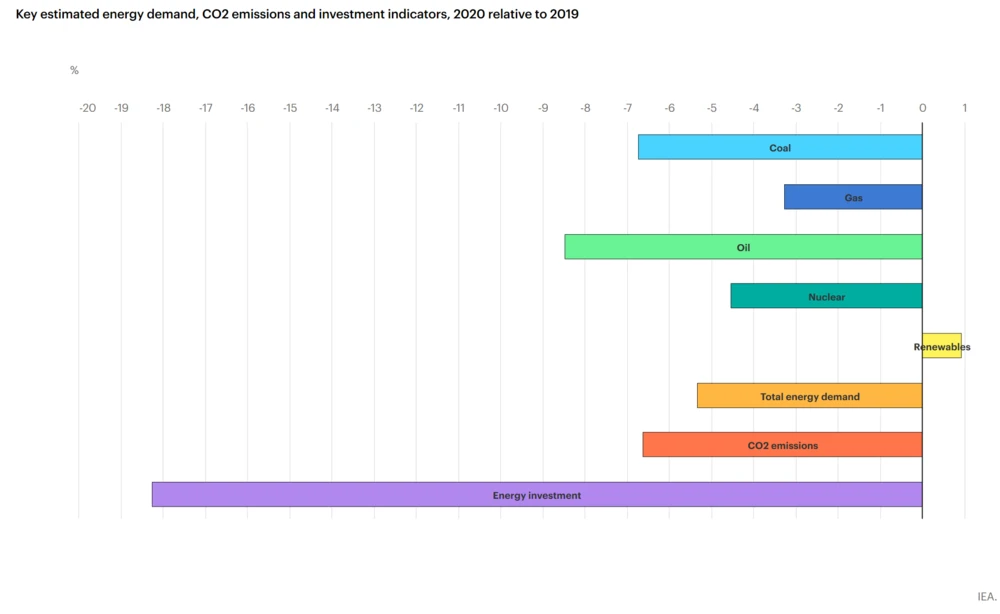Click the -10 axis tick label
The width and height of the screenshot is (1000, 614).
click(500, 108)
